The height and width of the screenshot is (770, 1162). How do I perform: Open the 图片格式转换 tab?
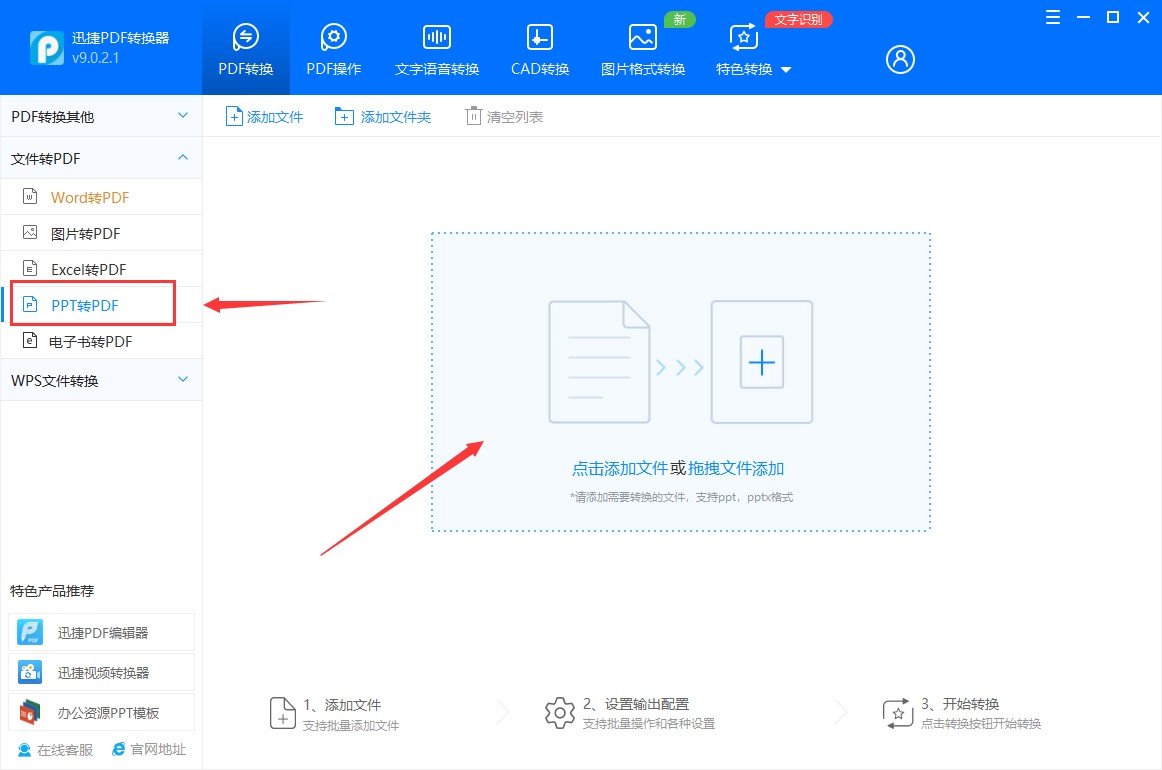(x=643, y=49)
